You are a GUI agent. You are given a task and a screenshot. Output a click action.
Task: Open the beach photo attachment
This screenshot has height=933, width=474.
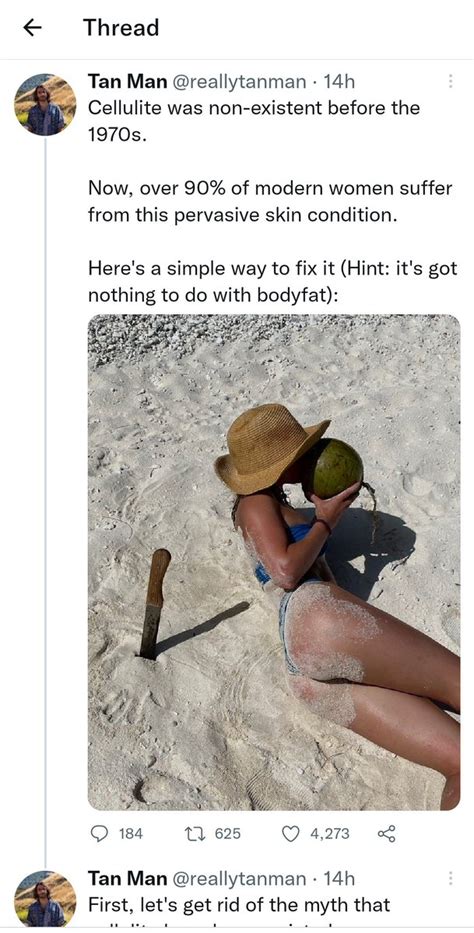[x=274, y=562]
